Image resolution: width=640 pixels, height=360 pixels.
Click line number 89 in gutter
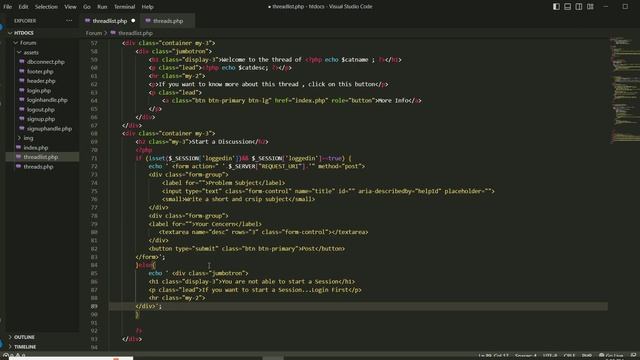(x=94, y=306)
